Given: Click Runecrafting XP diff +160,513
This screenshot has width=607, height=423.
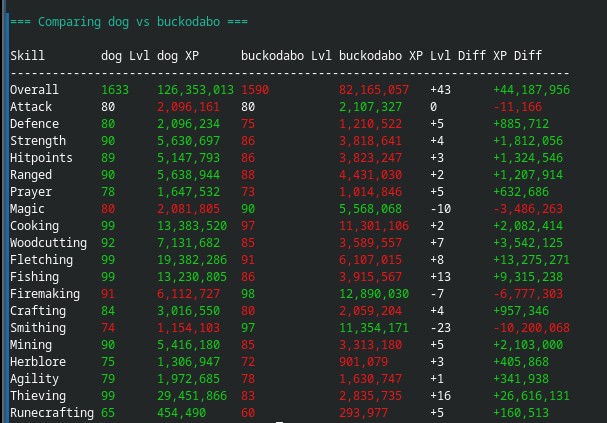Looking at the screenshot, I should pyautogui.click(x=521, y=413).
